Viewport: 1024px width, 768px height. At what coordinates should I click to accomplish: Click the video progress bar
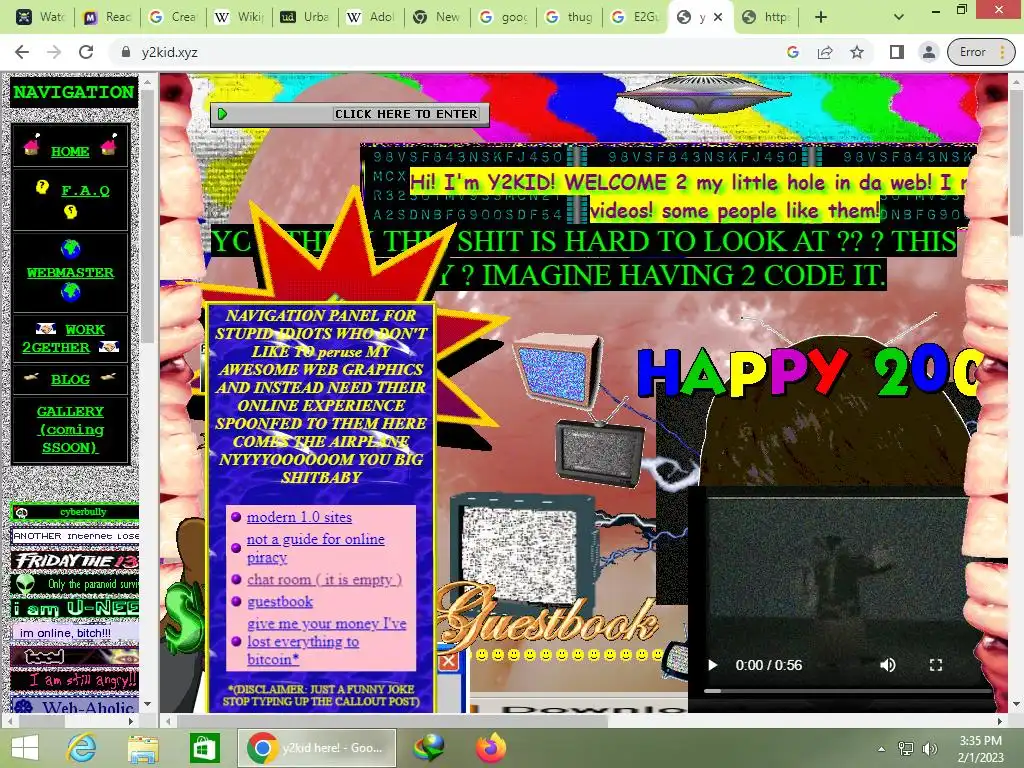coord(847,690)
